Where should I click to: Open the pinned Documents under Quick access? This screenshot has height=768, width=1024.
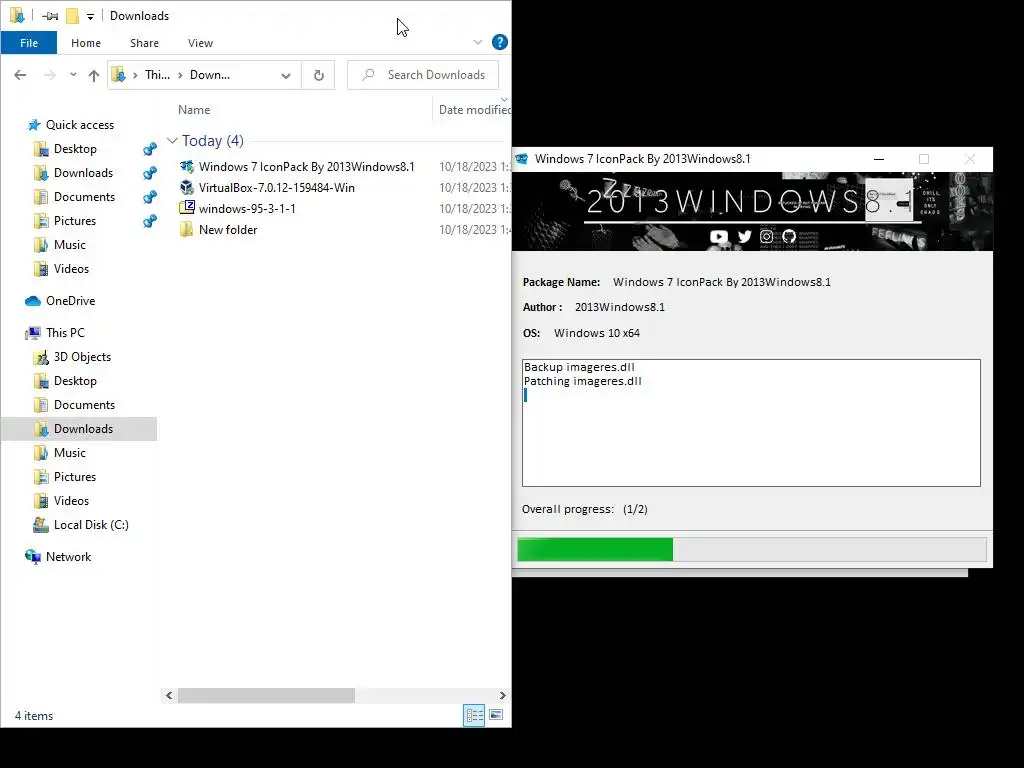click(84, 197)
